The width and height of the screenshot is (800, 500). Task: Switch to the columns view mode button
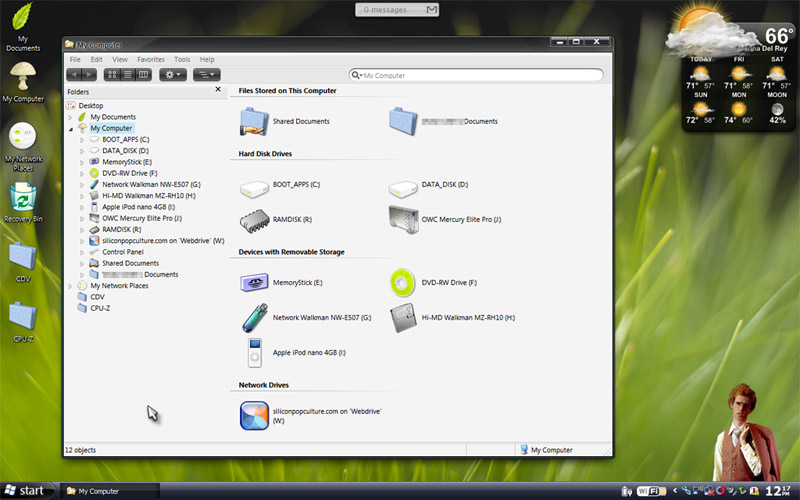coord(144,75)
